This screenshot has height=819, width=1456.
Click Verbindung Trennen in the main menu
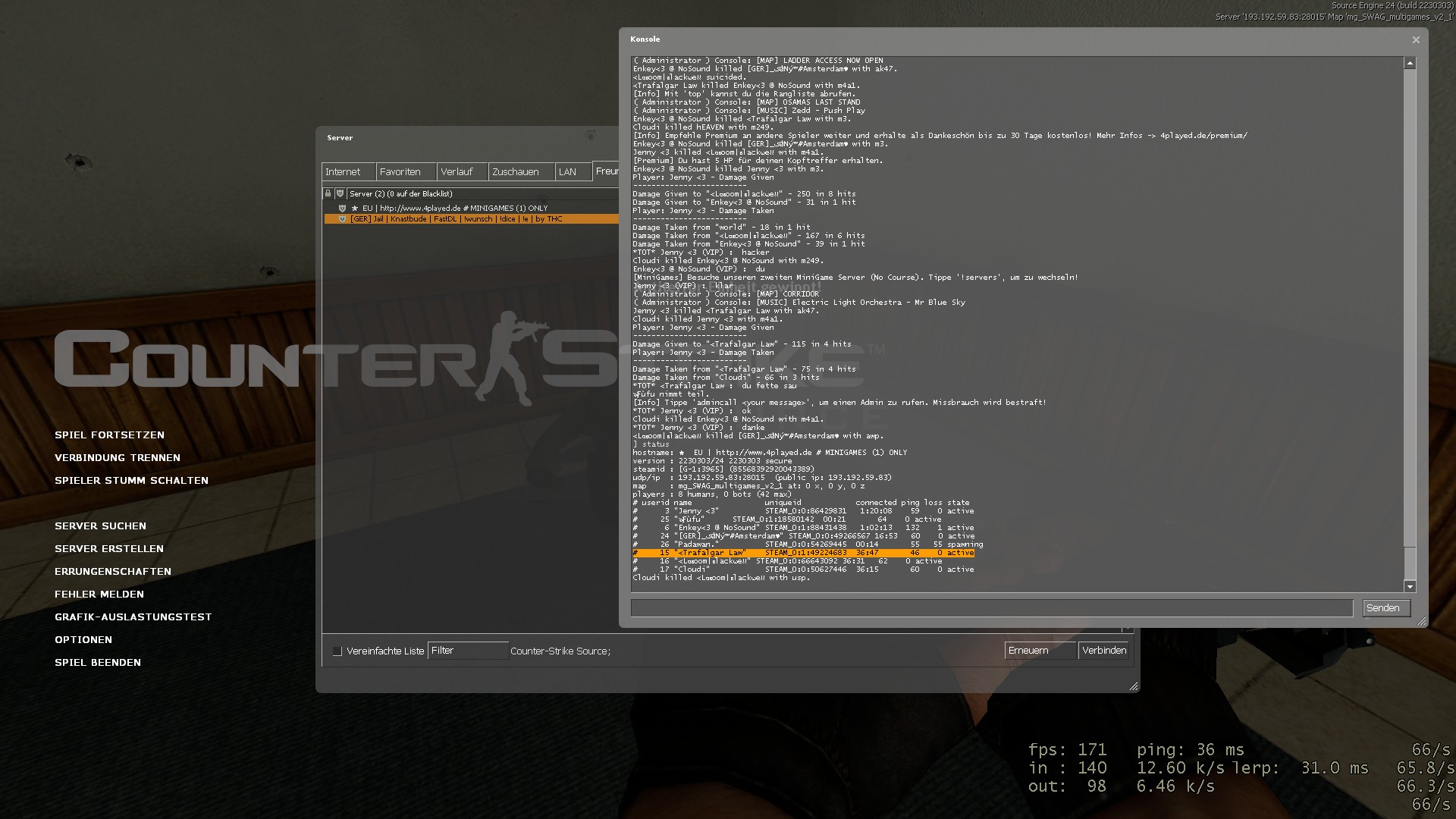118,458
